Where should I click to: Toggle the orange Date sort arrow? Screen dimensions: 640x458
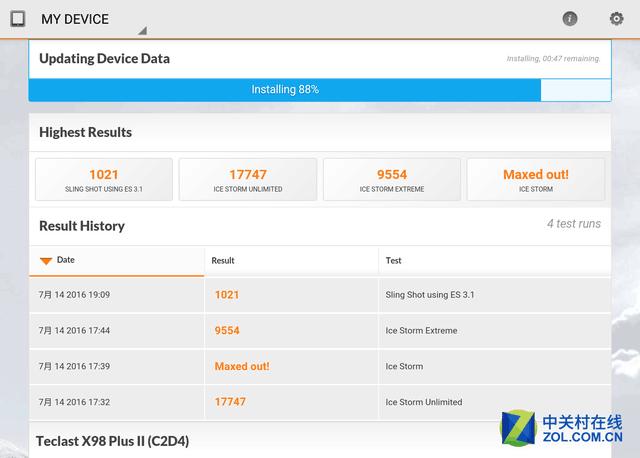(x=46, y=261)
